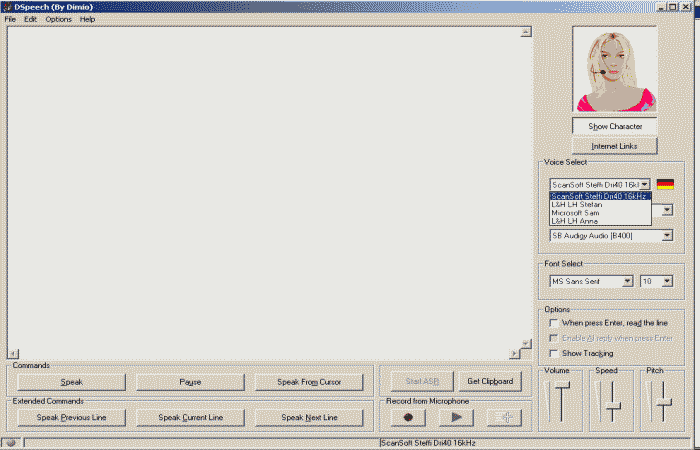Viewport: 700px width, 450px height.
Task: Click the Volume slider
Action: click(x=563, y=402)
